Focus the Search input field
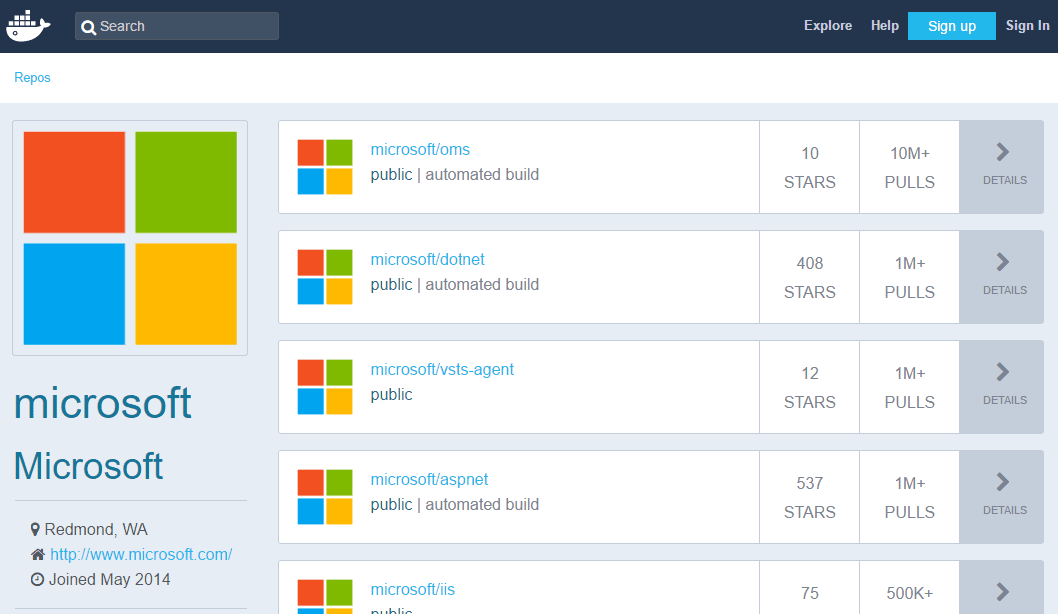1058x614 pixels. (x=185, y=26)
